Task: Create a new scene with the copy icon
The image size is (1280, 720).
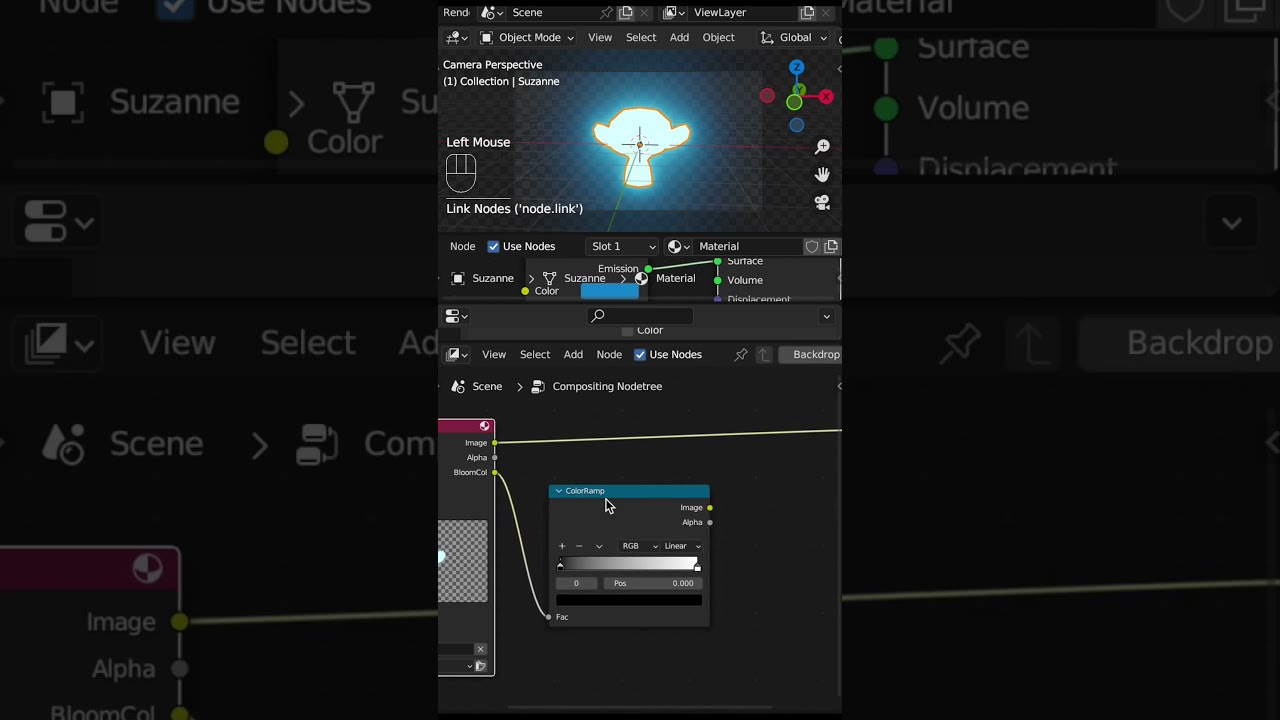Action: 626,13
